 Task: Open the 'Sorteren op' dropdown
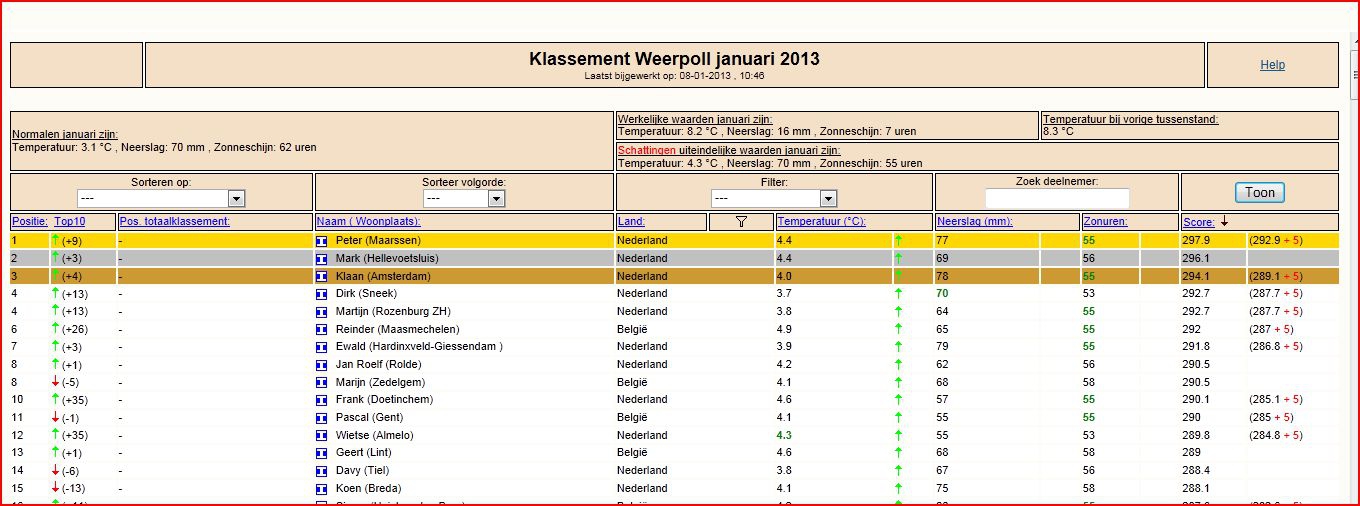(161, 198)
